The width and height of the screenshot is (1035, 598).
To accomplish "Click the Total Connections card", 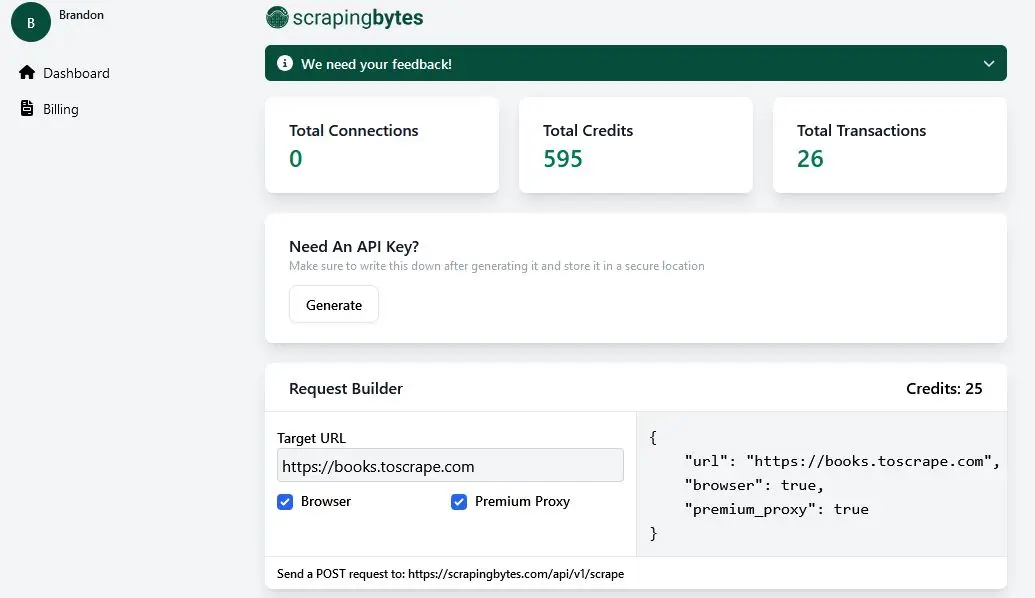I will click(x=381, y=145).
